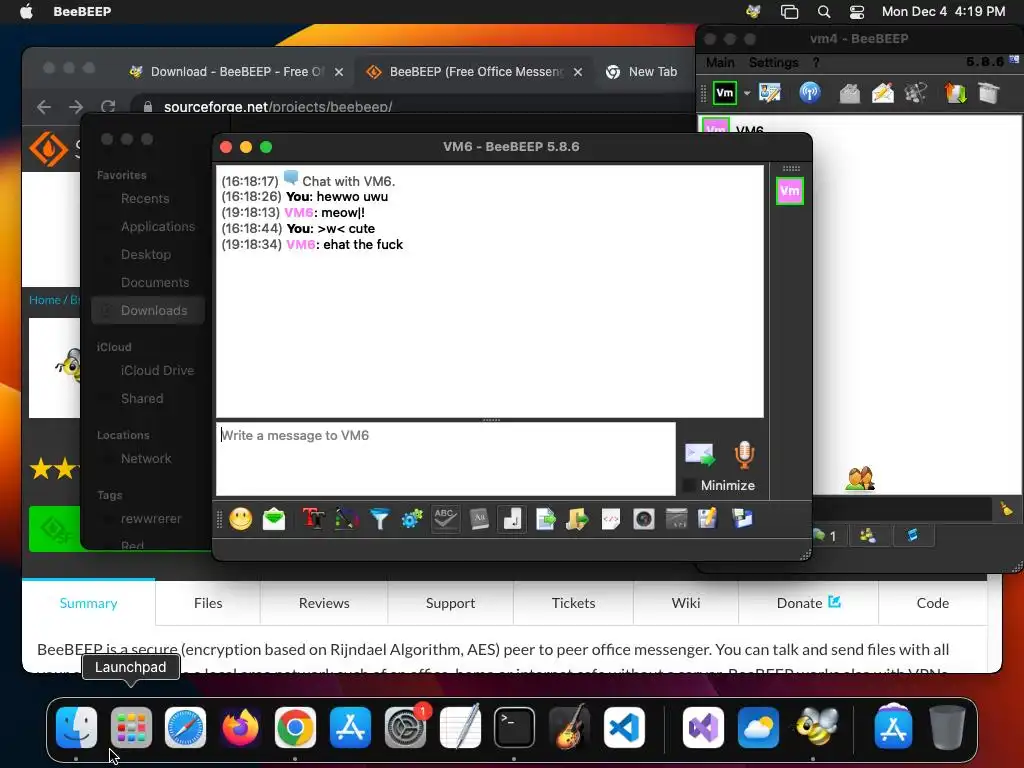Image resolution: width=1024 pixels, height=768 pixels.
Task: Open the Tickets tab on SourceForge page
Action: click(x=573, y=603)
